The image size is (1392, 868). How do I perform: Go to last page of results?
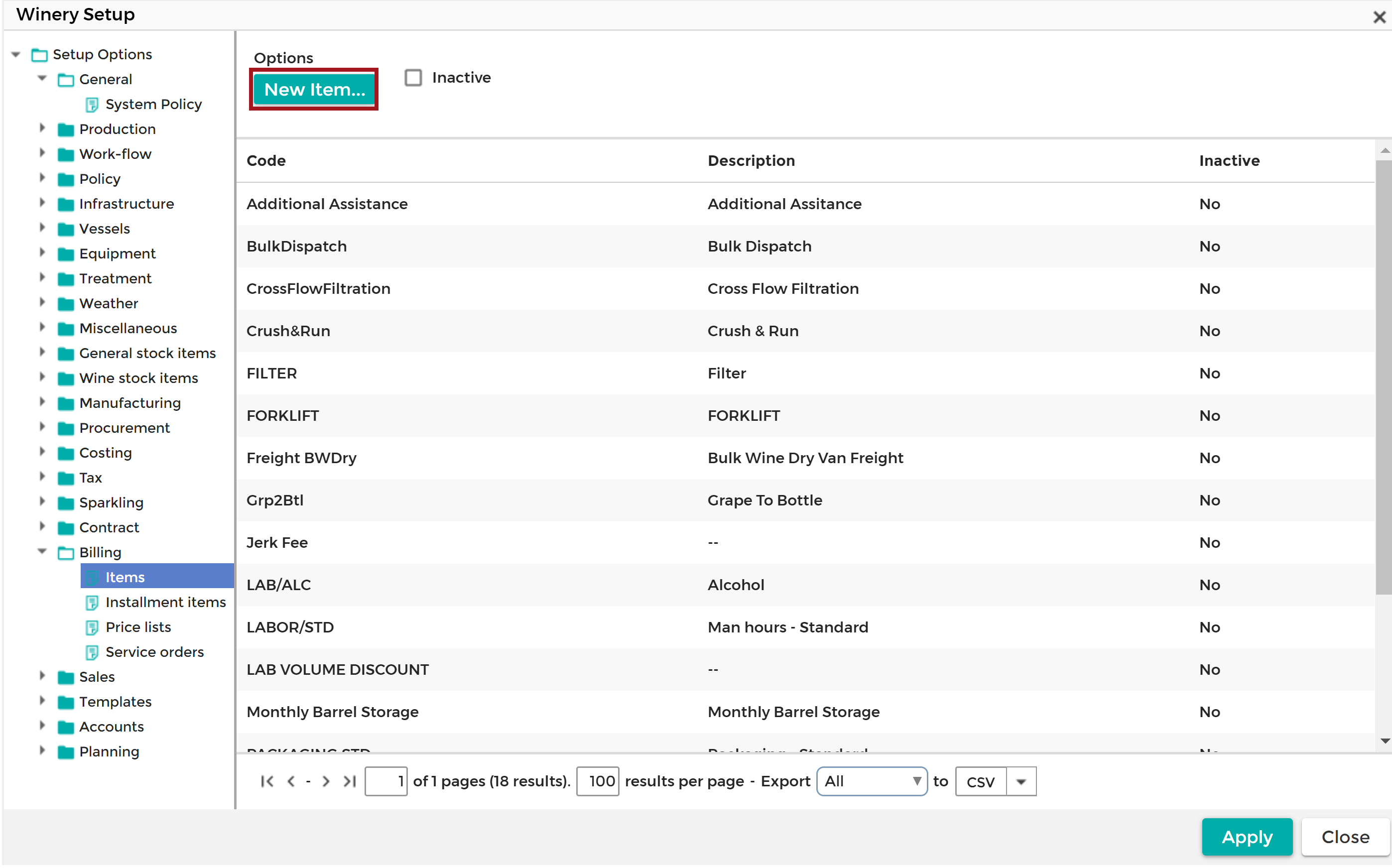(x=350, y=781)
